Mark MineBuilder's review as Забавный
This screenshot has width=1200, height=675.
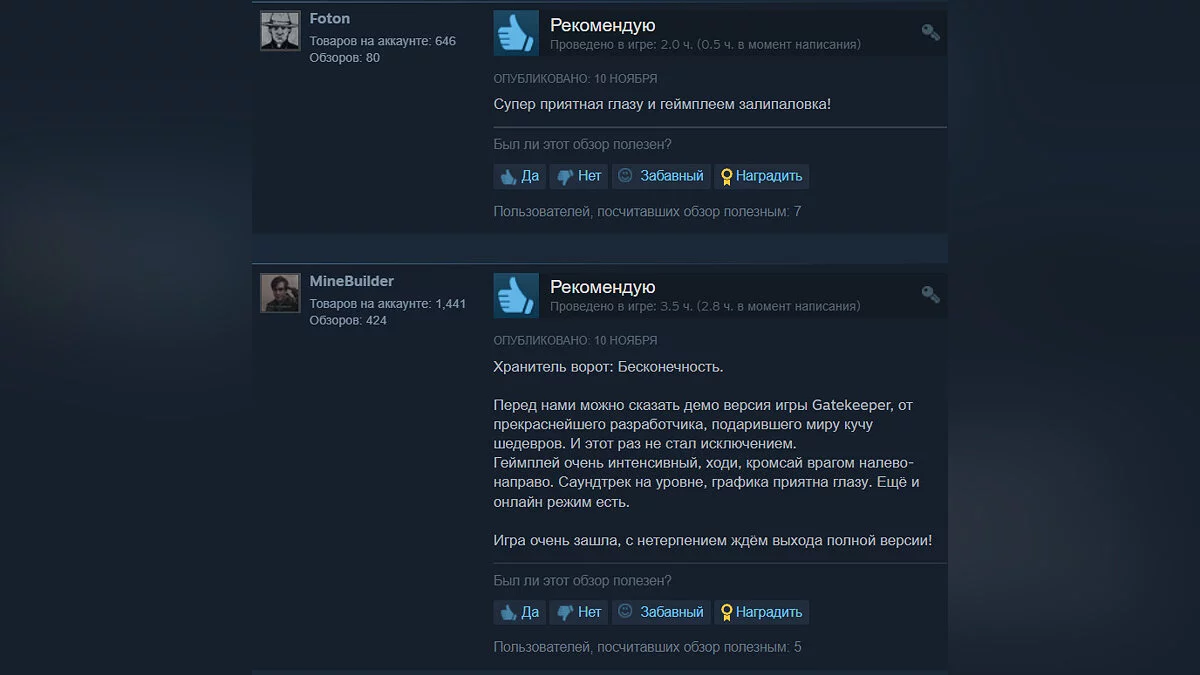point(661,612)
